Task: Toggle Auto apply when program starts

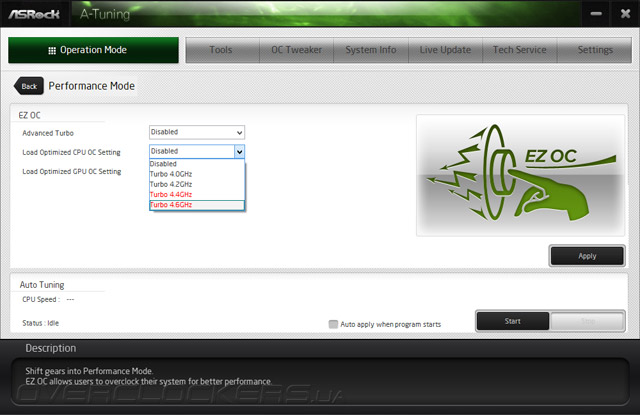Action: coord(333,324)
